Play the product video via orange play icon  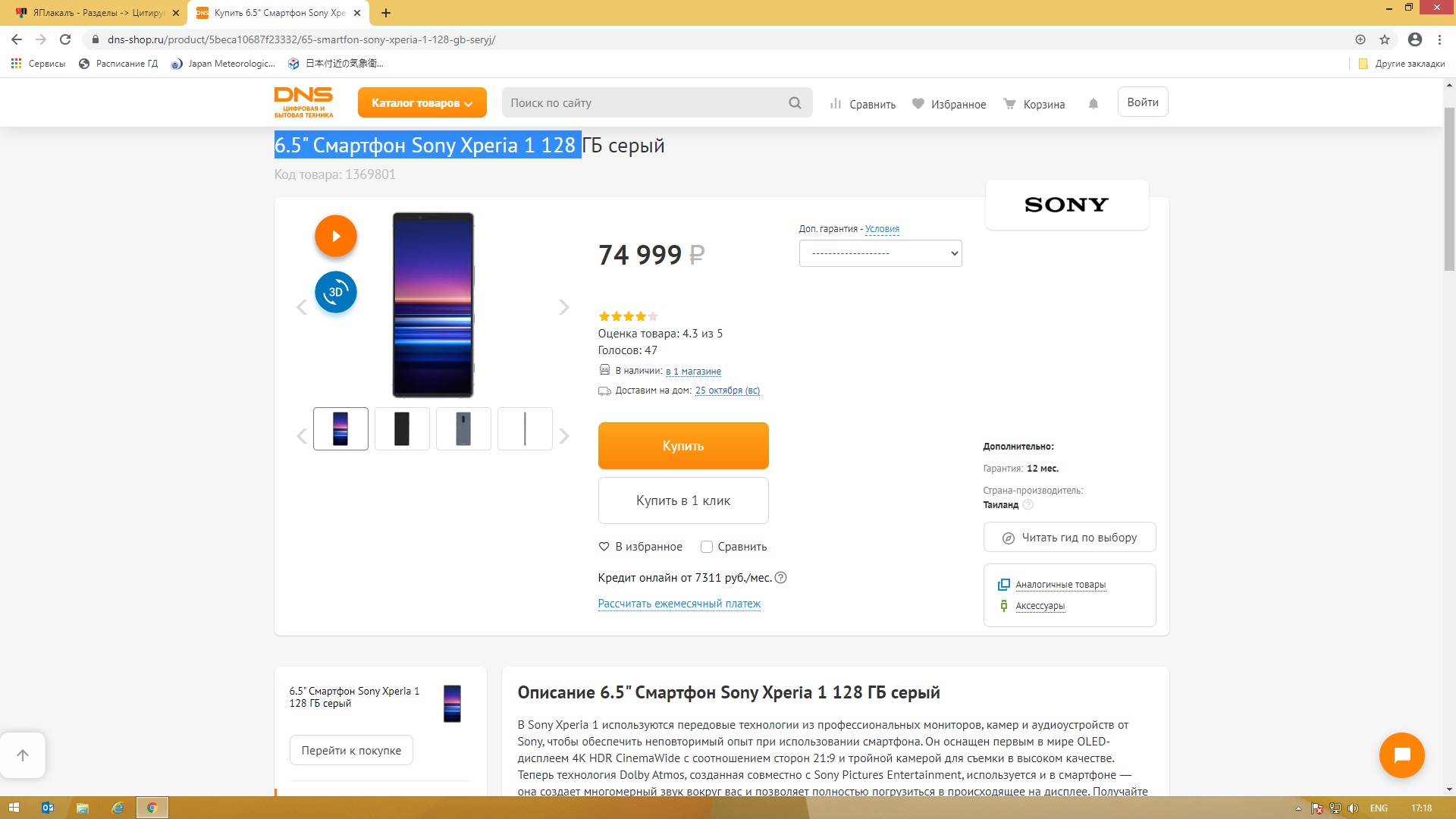(336, 236)
